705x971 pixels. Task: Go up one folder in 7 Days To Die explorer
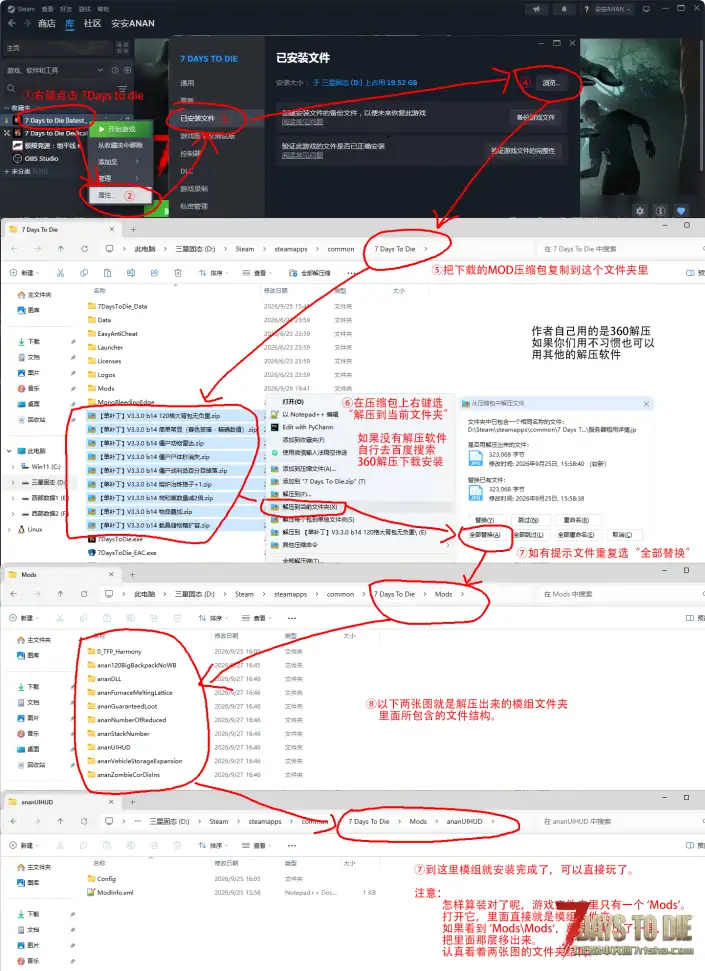pyautogui.click(x=61, y=249)
